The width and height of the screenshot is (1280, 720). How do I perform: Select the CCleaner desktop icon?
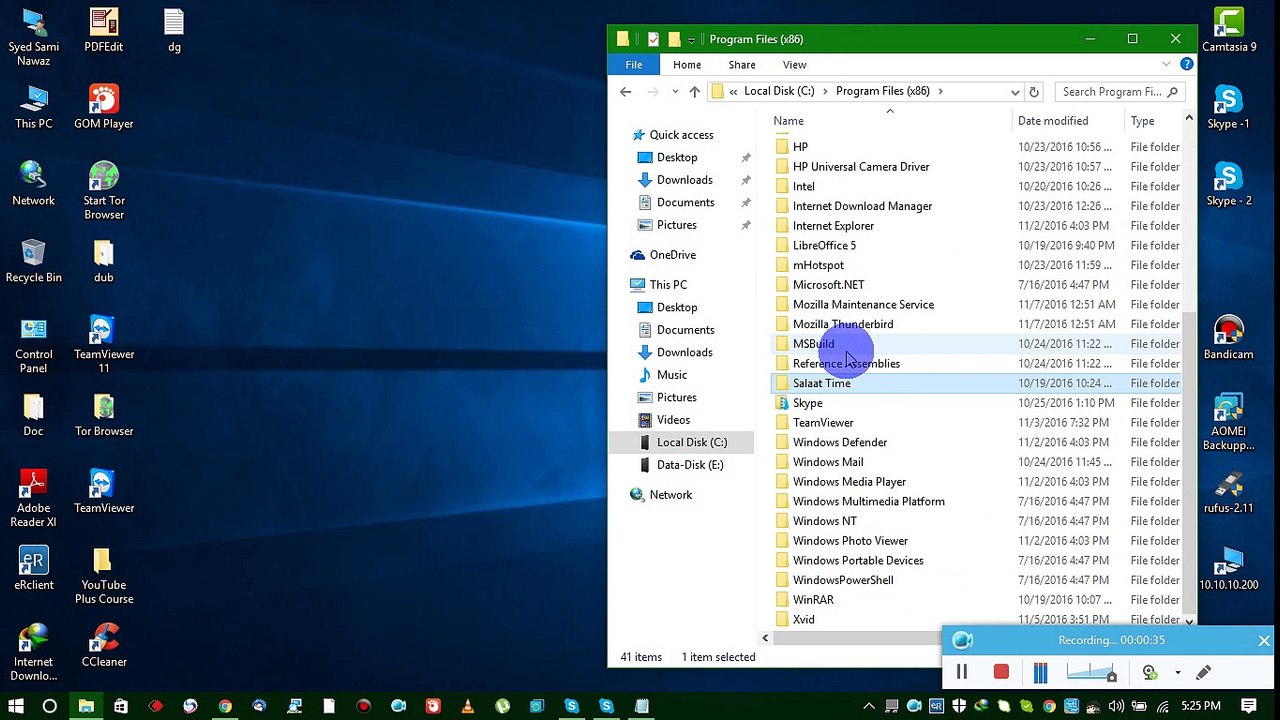coord(104,646)
